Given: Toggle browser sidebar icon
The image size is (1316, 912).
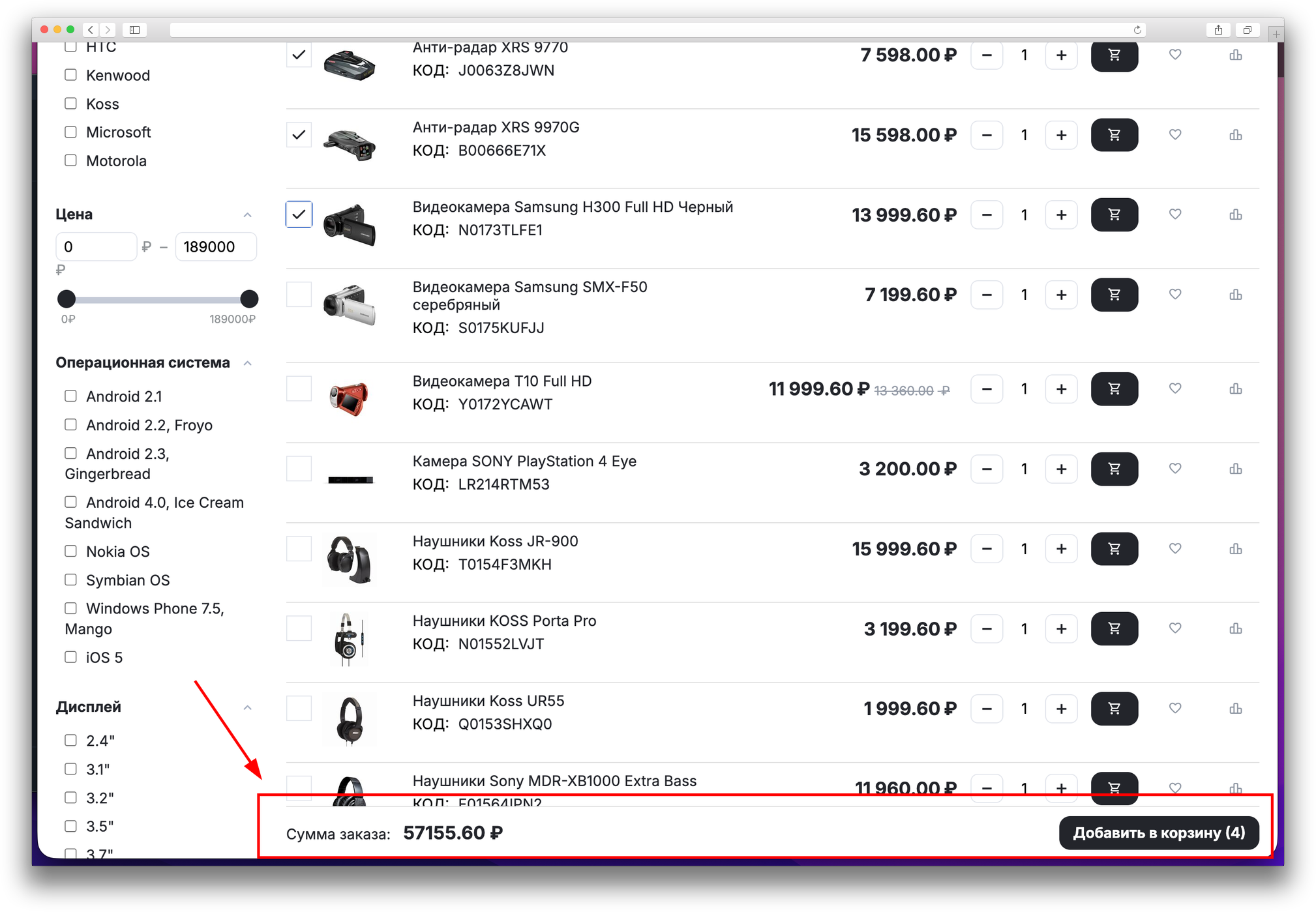Looking at the screenshot, I should coord(134,30).
